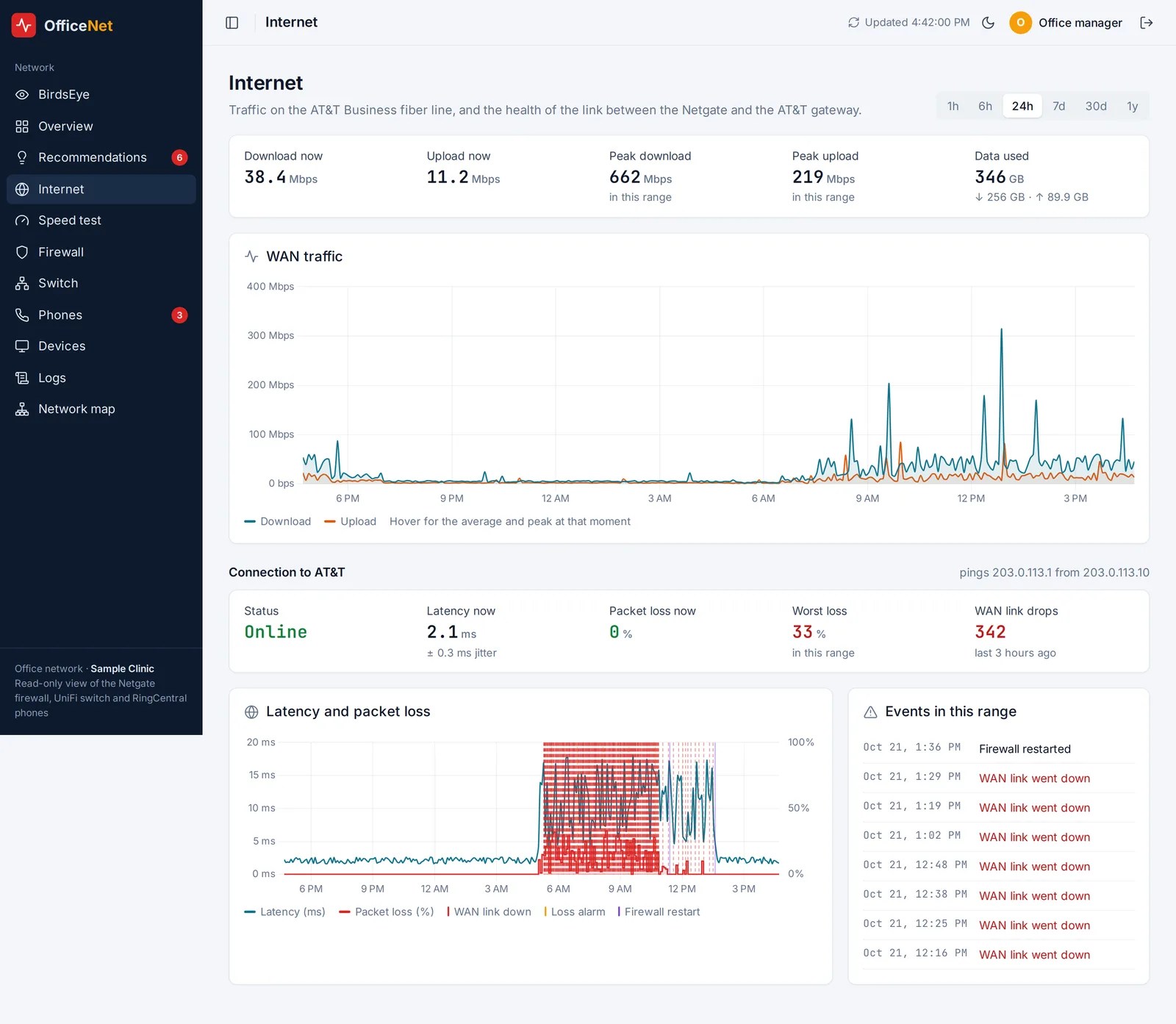This screenshot has height=1024, width=1176.
Task: Click the Firewall shield icon
Action: (x=22, y=252)
